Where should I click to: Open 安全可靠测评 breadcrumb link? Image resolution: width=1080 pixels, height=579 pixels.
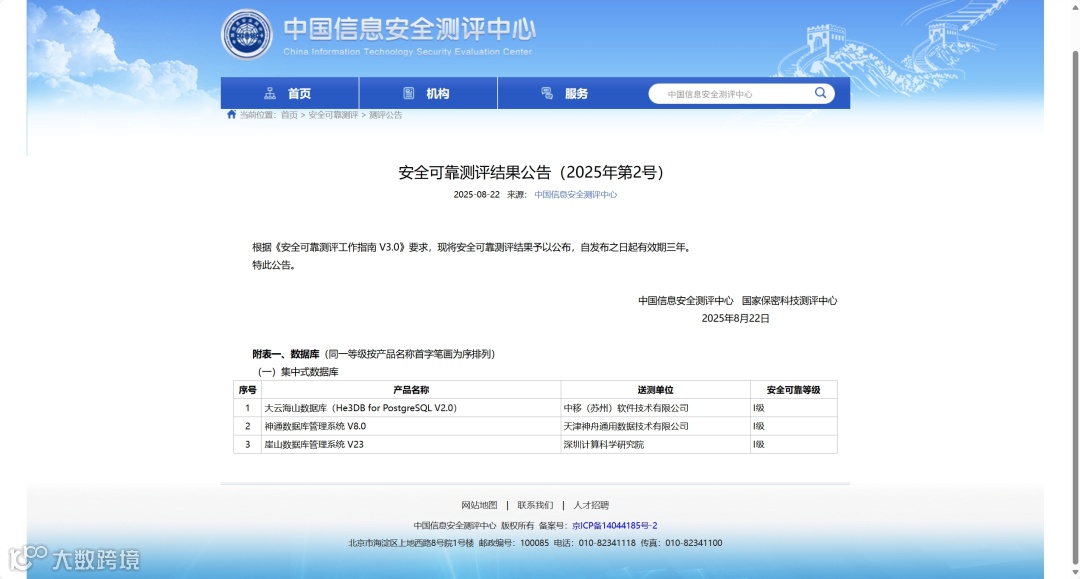coord(333,115)
